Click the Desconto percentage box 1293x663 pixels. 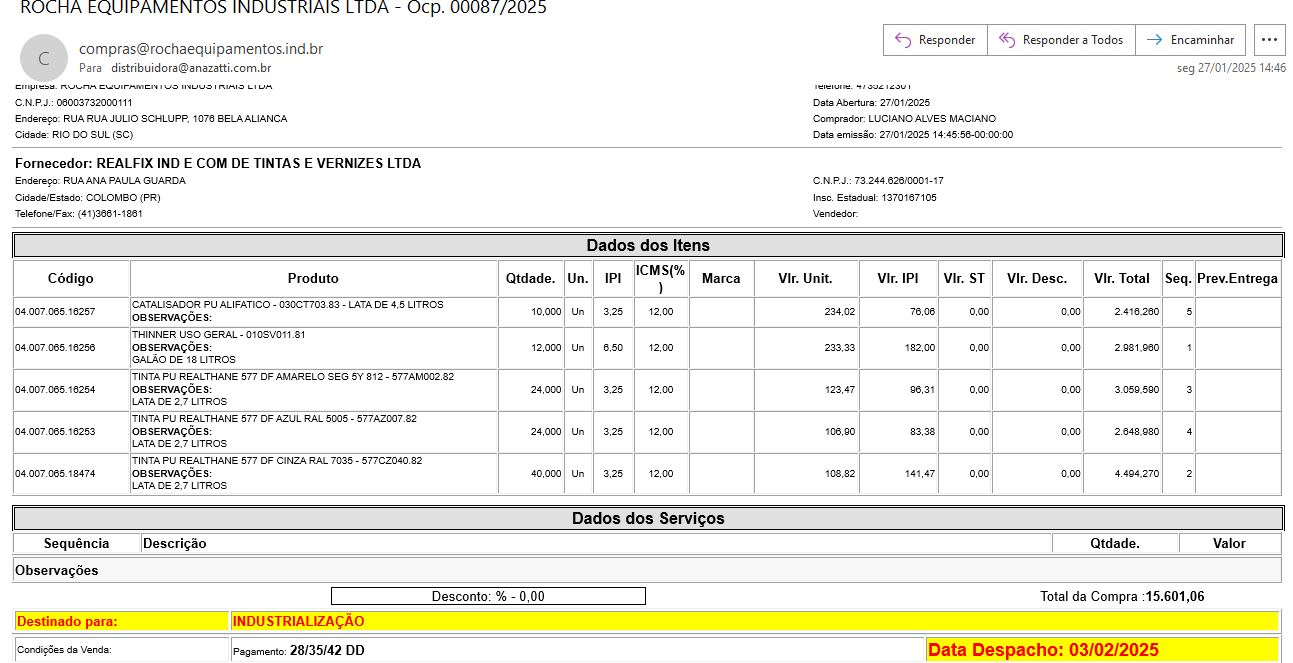point(488,596)
